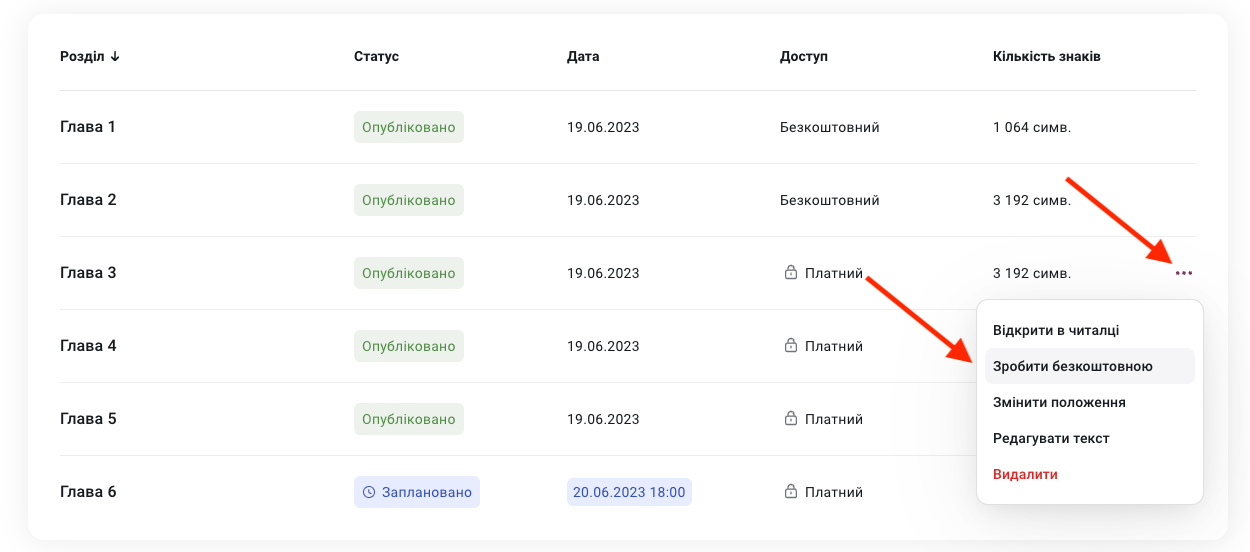Image resolution: width=1250 pixels, height=552 pixels.
Task: Click the lock icon in the Глава 5 row
Action: [x=790, y=419]
